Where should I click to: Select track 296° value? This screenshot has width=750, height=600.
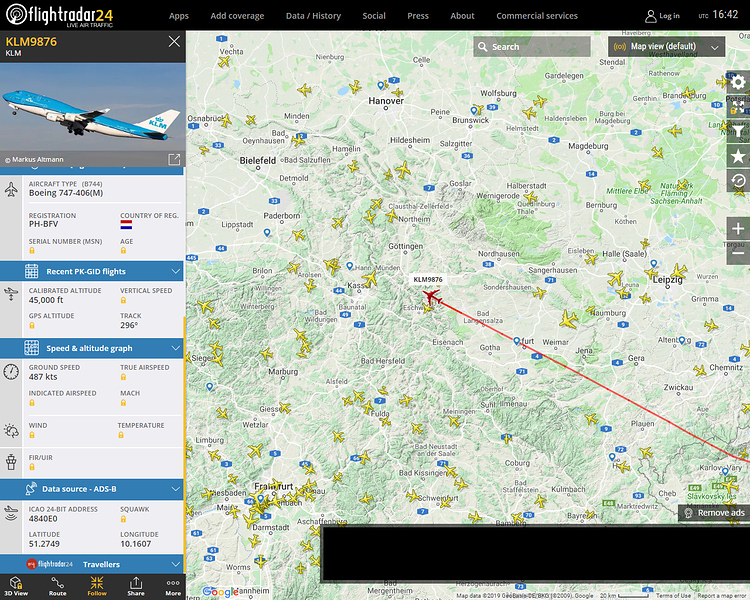point(129,325)
